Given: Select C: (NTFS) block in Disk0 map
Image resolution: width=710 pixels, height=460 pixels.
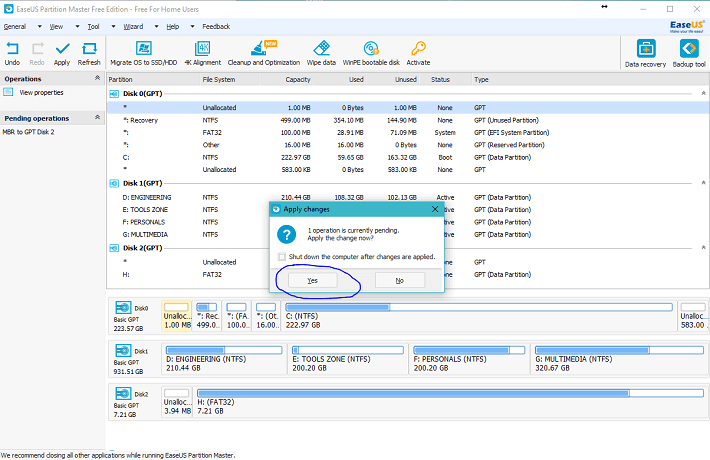Looking at the screenshot, I should 479,316.
